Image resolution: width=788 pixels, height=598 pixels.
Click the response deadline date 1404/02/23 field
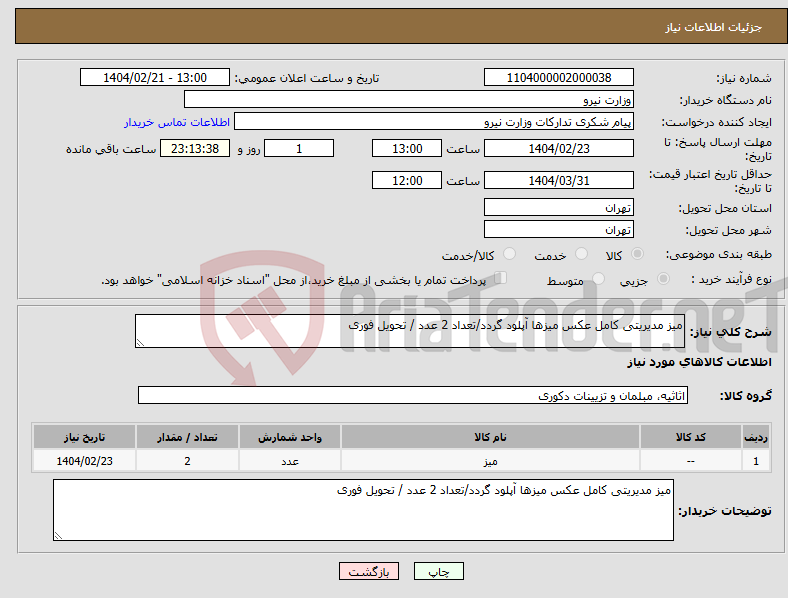tap(558, 148)
